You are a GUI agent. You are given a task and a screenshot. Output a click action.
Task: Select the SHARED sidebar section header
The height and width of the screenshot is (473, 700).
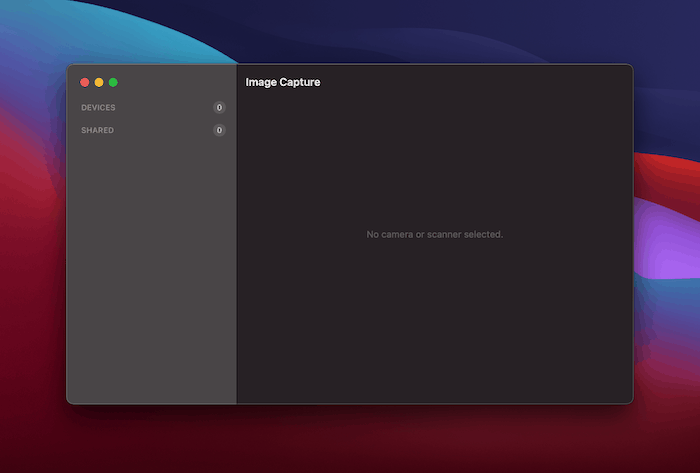tap(97, 130)
